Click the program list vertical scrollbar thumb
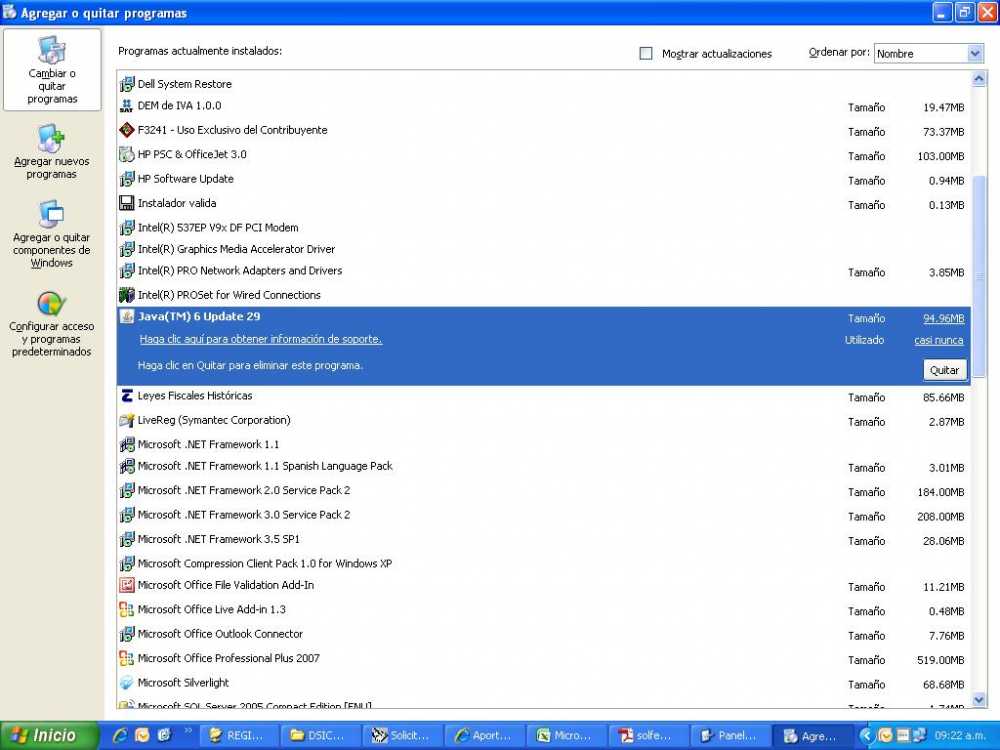 (x=979, y=276)
